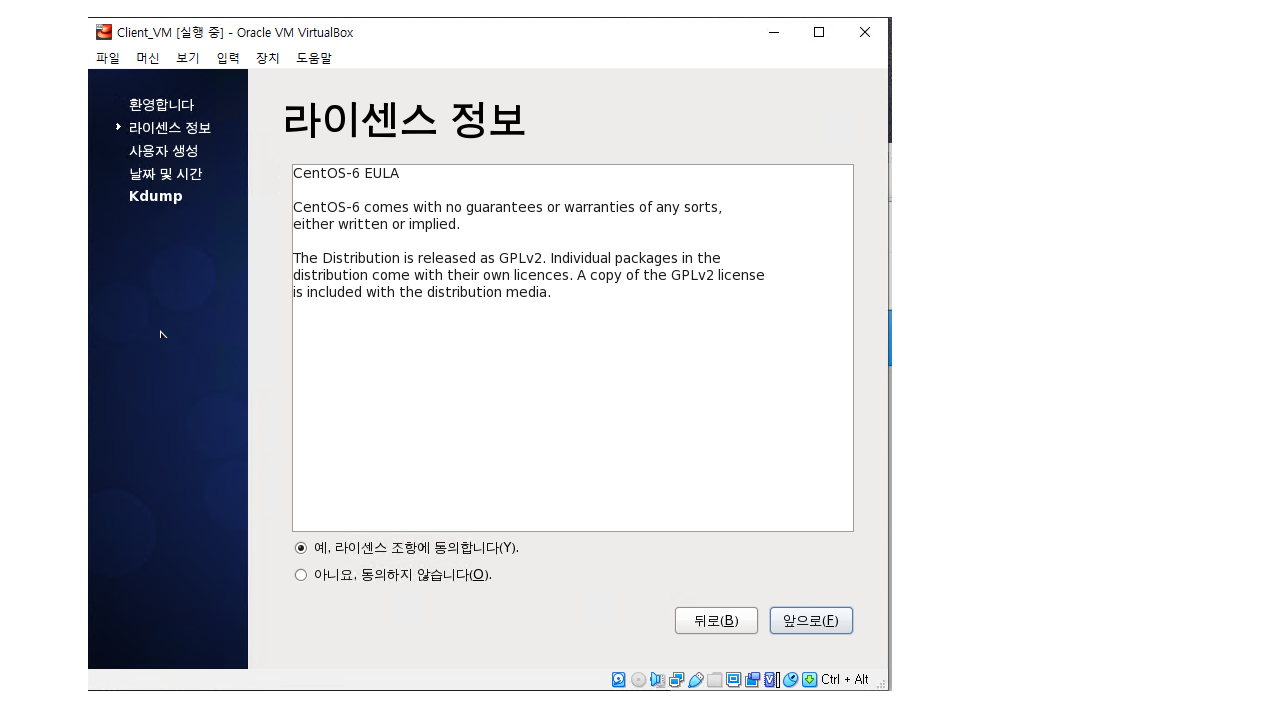Open the 머신 menu
The image size is (1280, 720).
[x=148, y=58]
